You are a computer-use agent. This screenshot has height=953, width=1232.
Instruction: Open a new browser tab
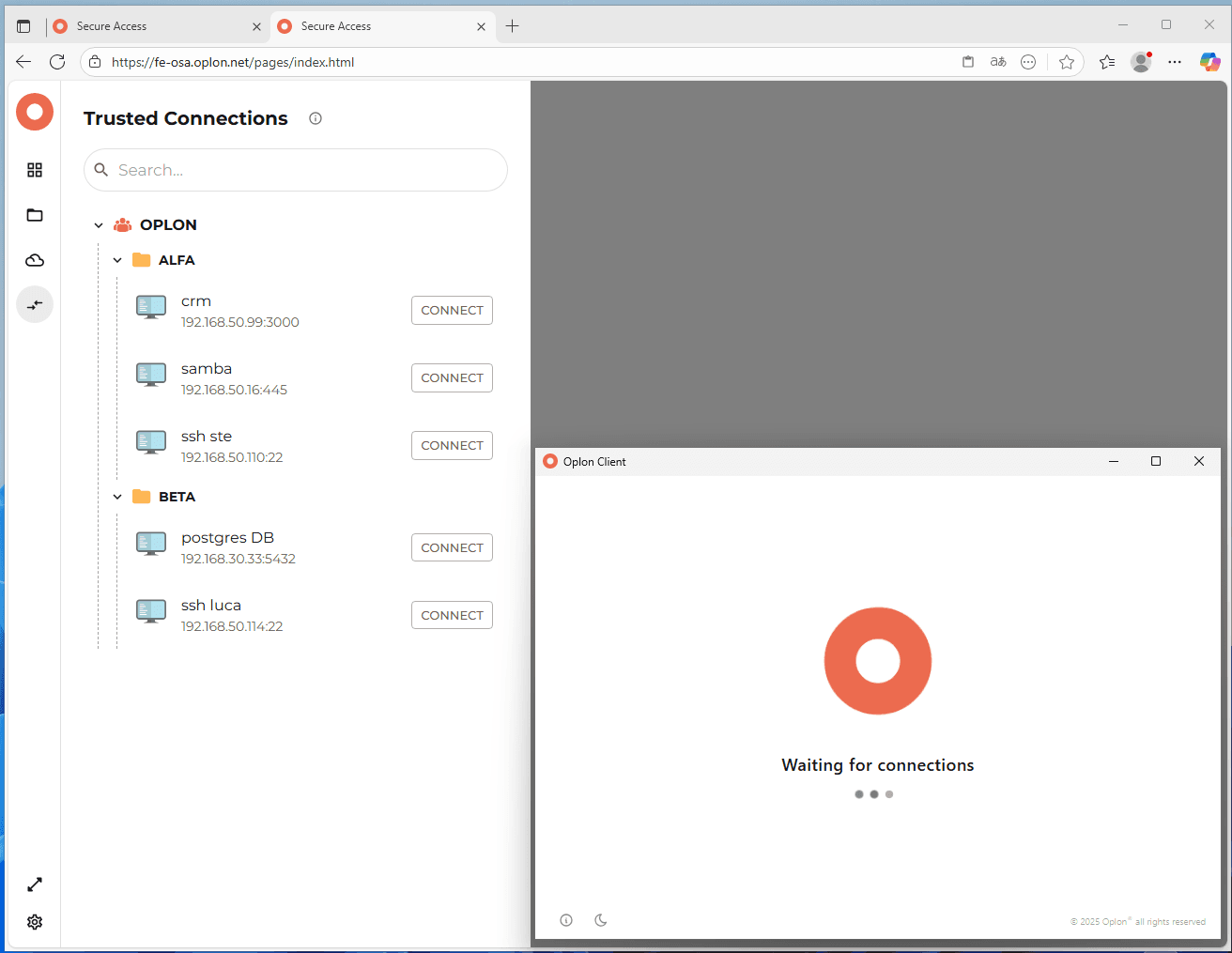pos(512,26)
